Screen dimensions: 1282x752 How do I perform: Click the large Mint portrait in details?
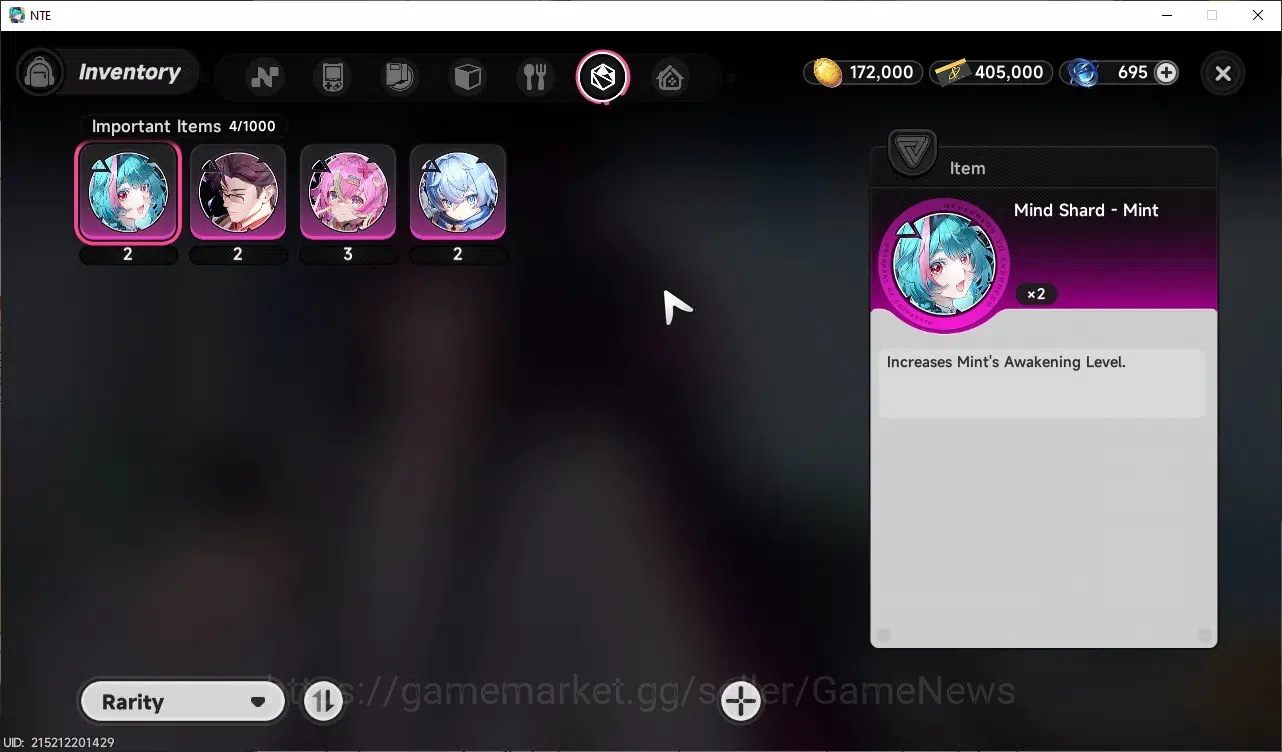pos(943,265)
